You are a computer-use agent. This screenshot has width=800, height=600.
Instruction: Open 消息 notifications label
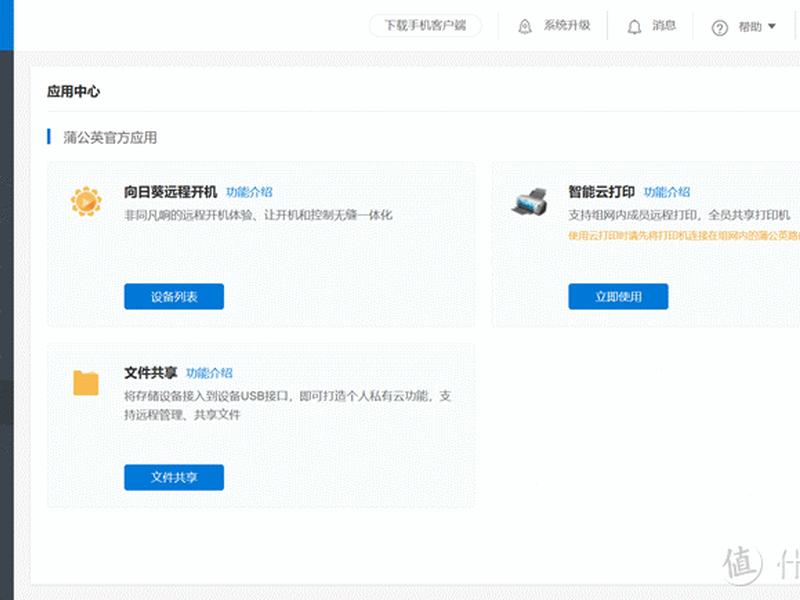[x=664, y=26]
